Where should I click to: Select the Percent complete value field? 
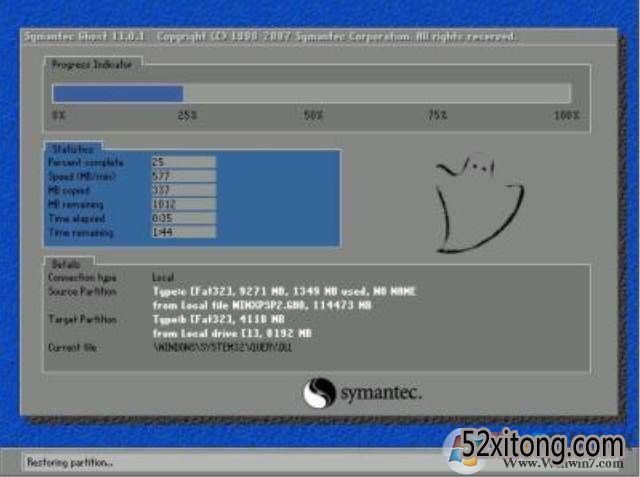tap(183, 162)
